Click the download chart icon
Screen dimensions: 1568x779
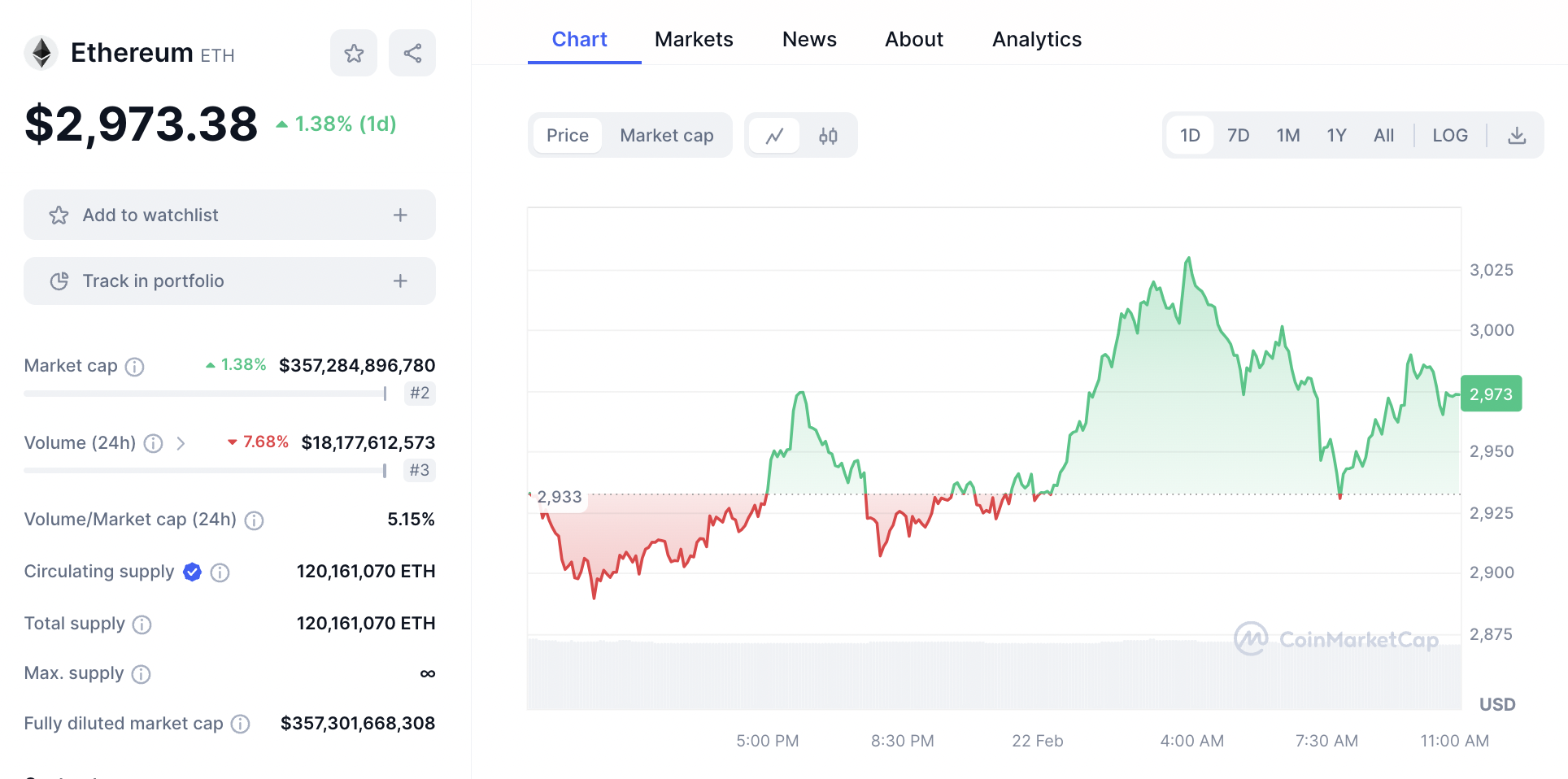pyautogui.click(x=1517, y=136)
